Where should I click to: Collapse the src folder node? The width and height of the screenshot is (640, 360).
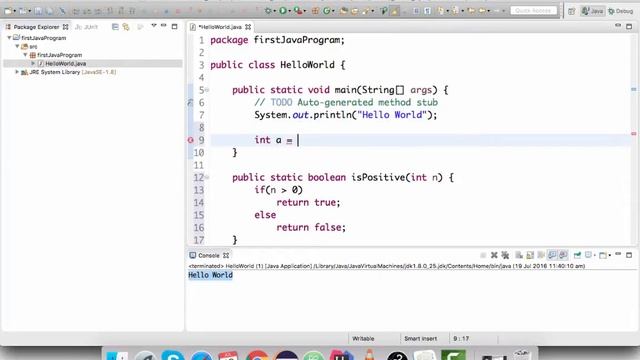point(17,46)
